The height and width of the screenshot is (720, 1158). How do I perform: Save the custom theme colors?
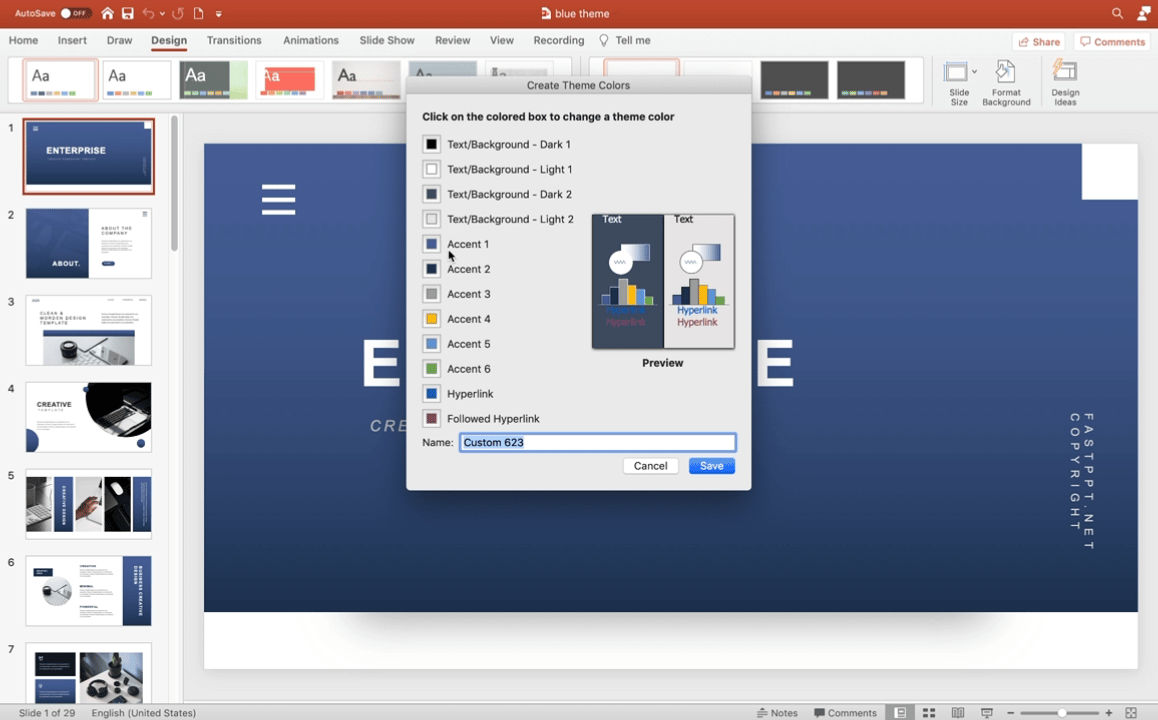711,465
